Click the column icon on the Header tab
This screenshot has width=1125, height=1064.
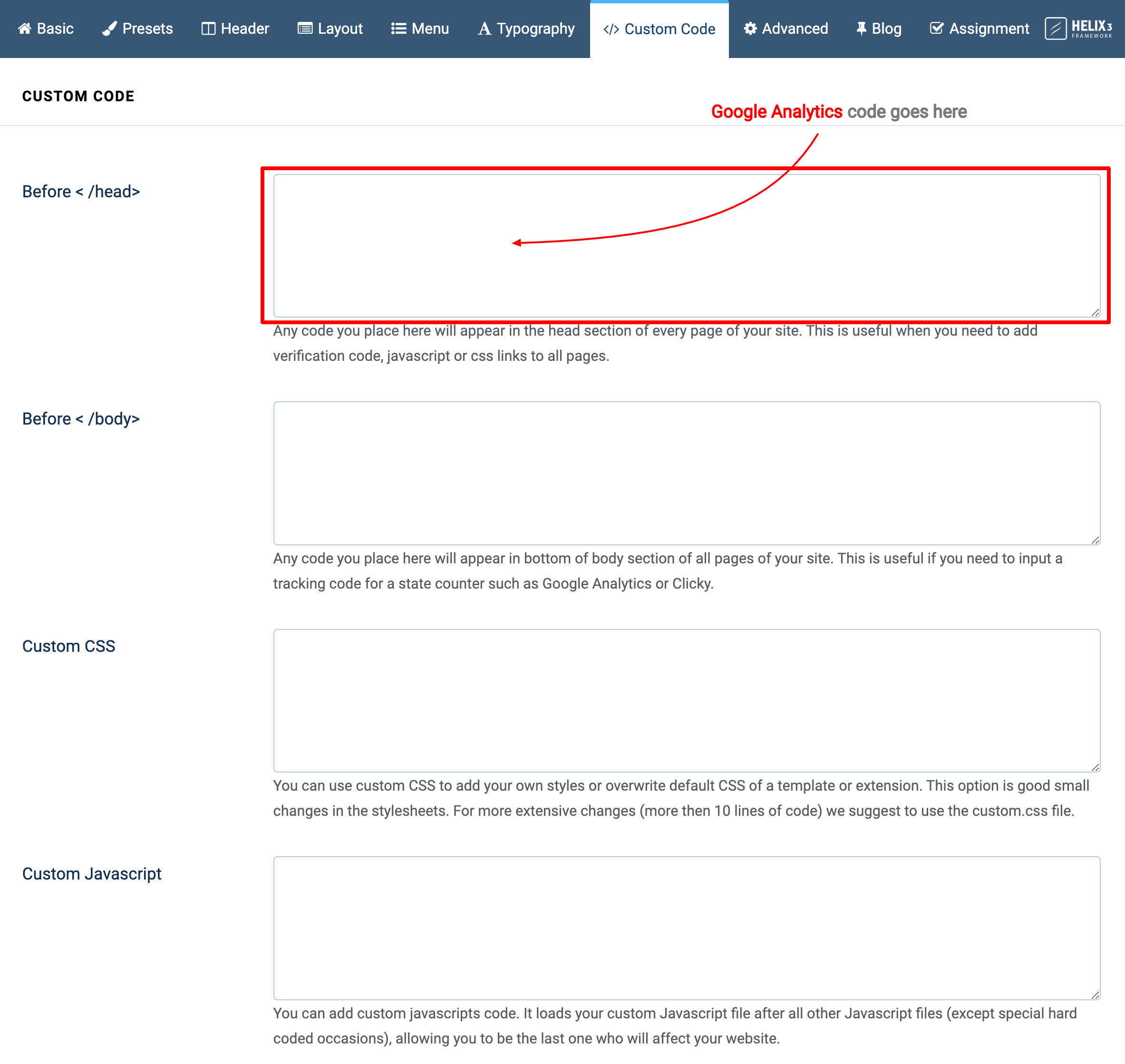(x=208, y=29)
